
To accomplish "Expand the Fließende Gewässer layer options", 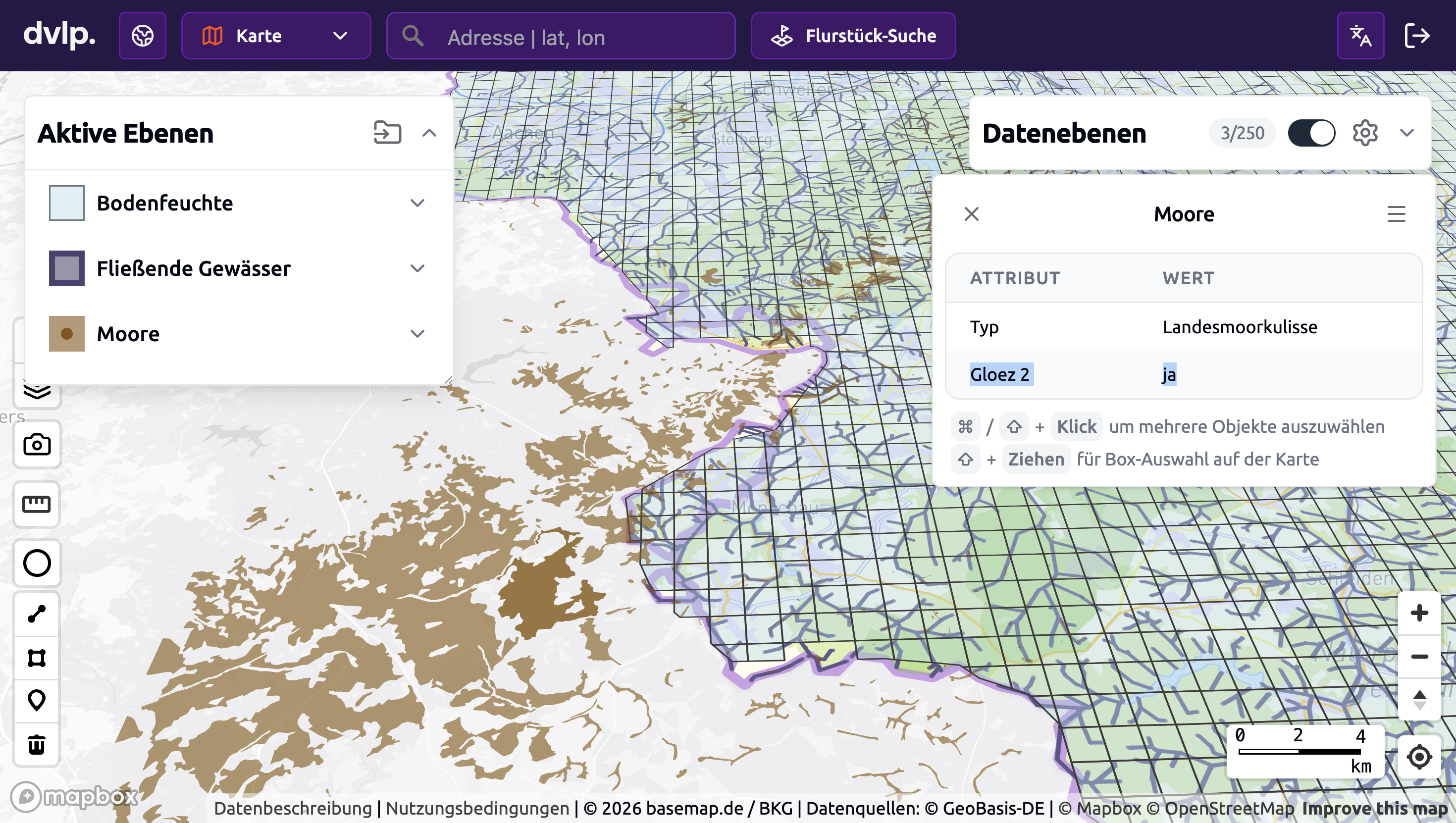I will point(417,268).
